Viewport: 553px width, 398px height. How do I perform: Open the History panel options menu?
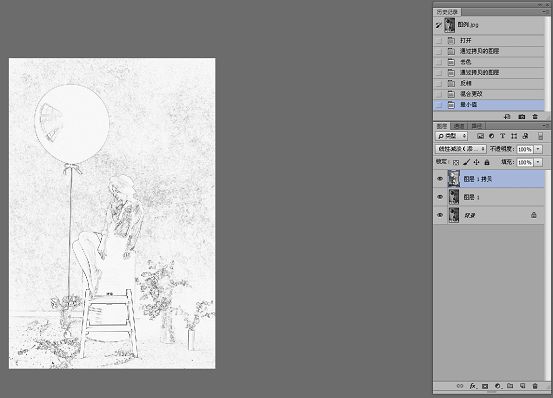546,12
